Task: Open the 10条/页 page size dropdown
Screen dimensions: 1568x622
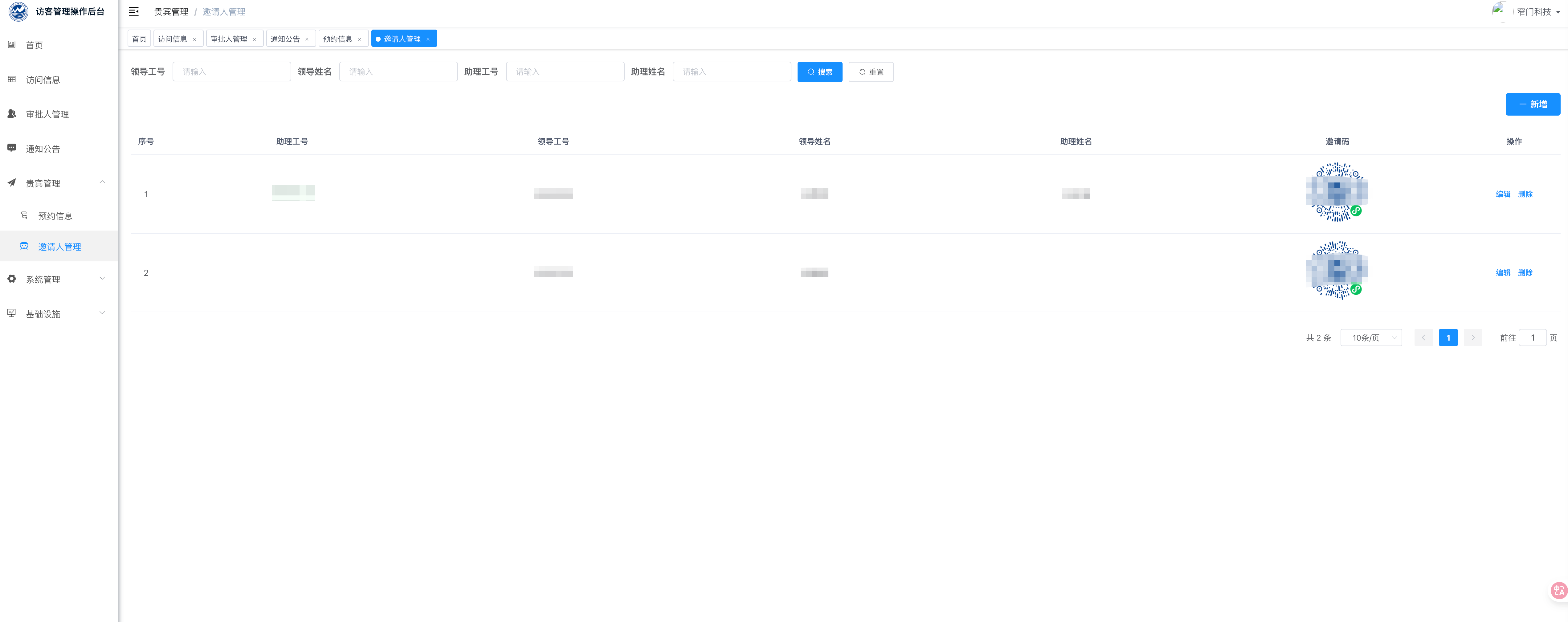Action: click(1371, 338)
